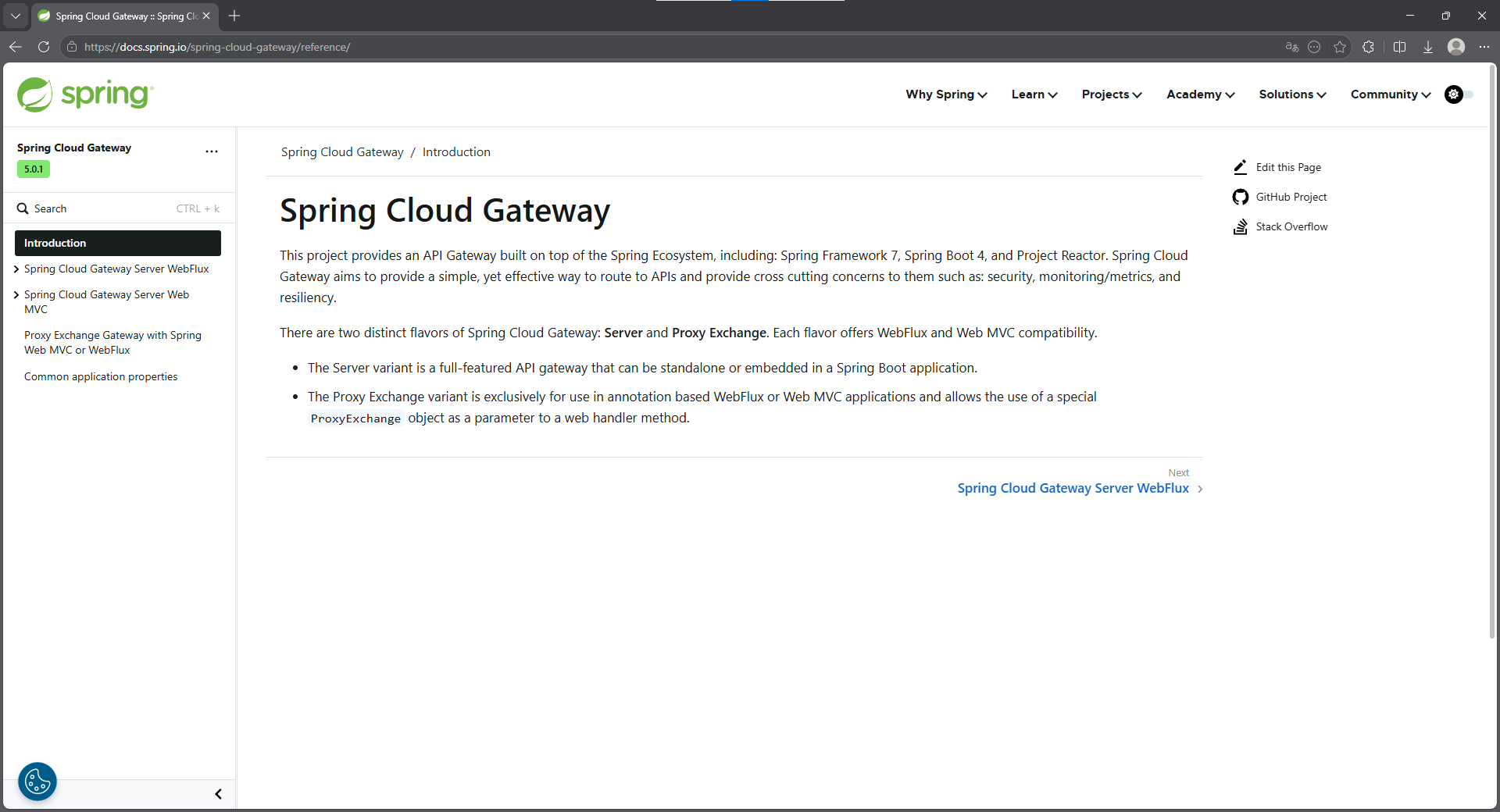Click the Spring logo
Screen dimensions: 1500x812
pos(85,94)
